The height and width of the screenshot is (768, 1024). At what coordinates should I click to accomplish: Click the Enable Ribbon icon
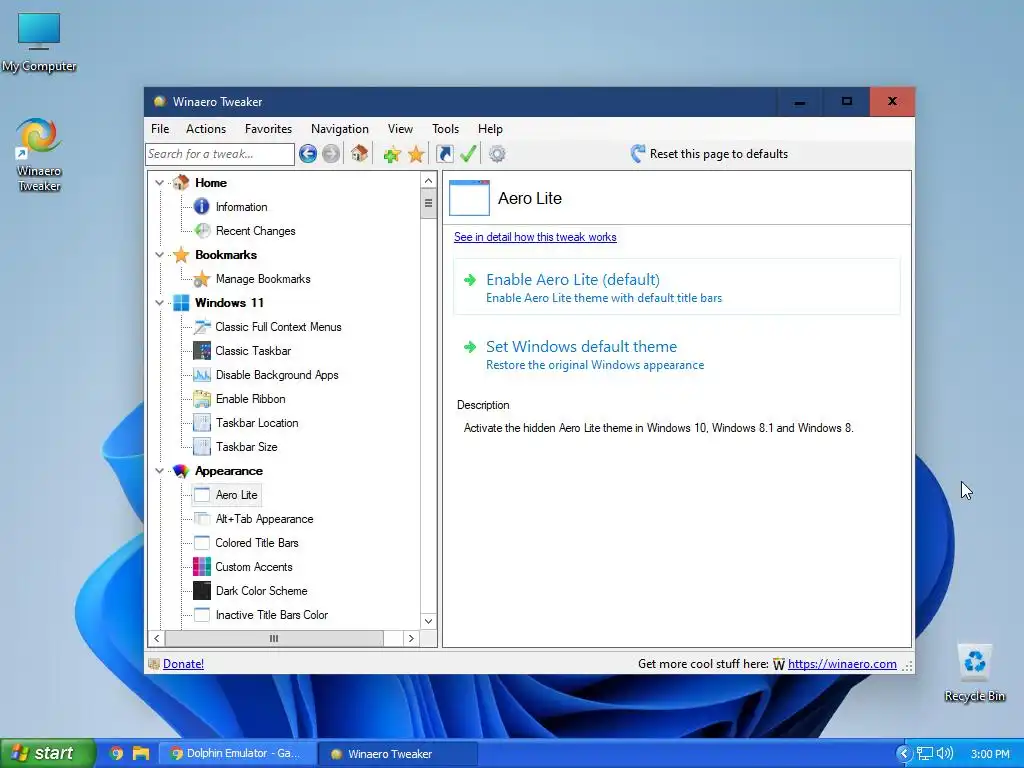pos(202,399)
